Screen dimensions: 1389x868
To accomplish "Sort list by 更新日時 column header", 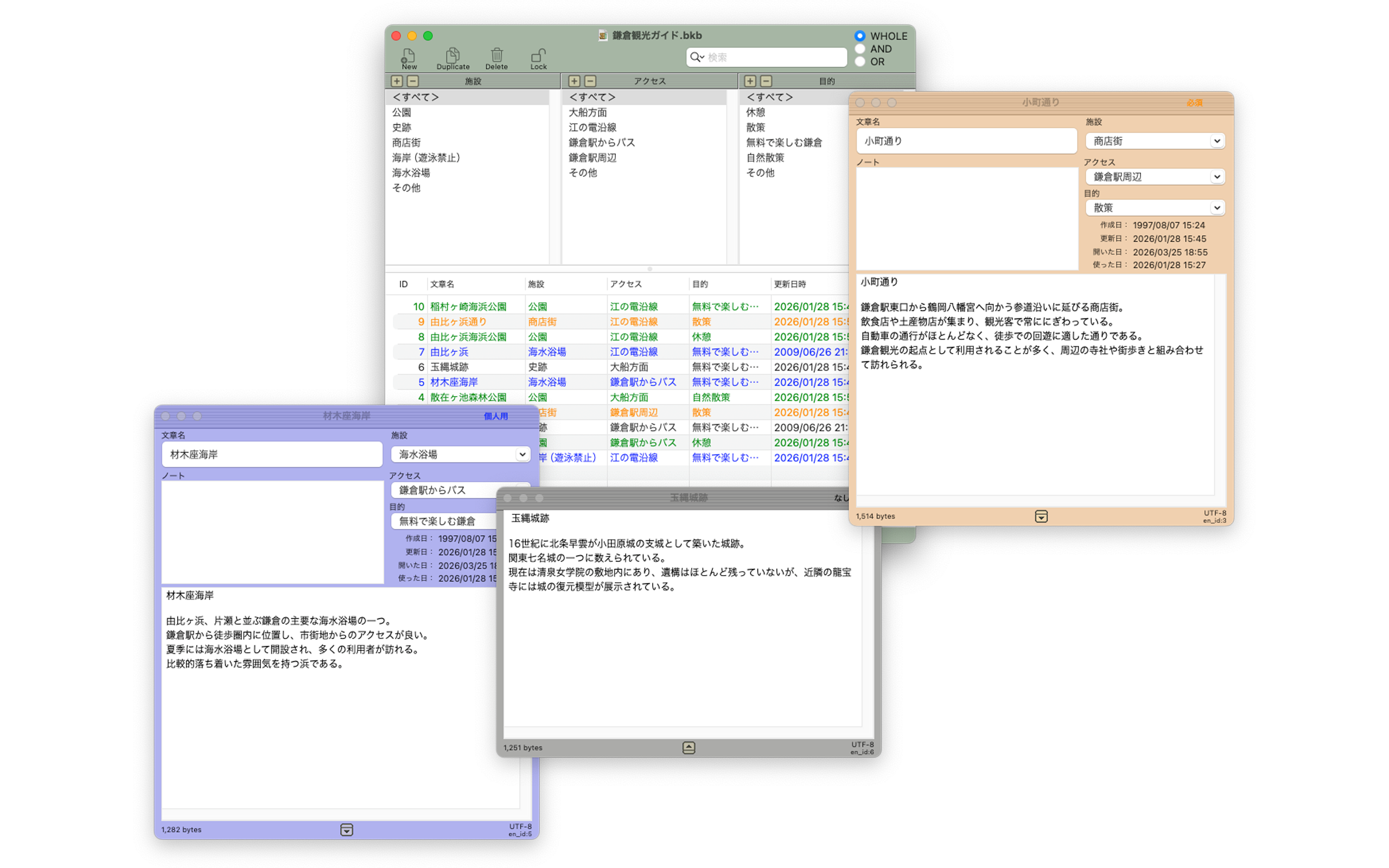I will (x=790, y=284).
